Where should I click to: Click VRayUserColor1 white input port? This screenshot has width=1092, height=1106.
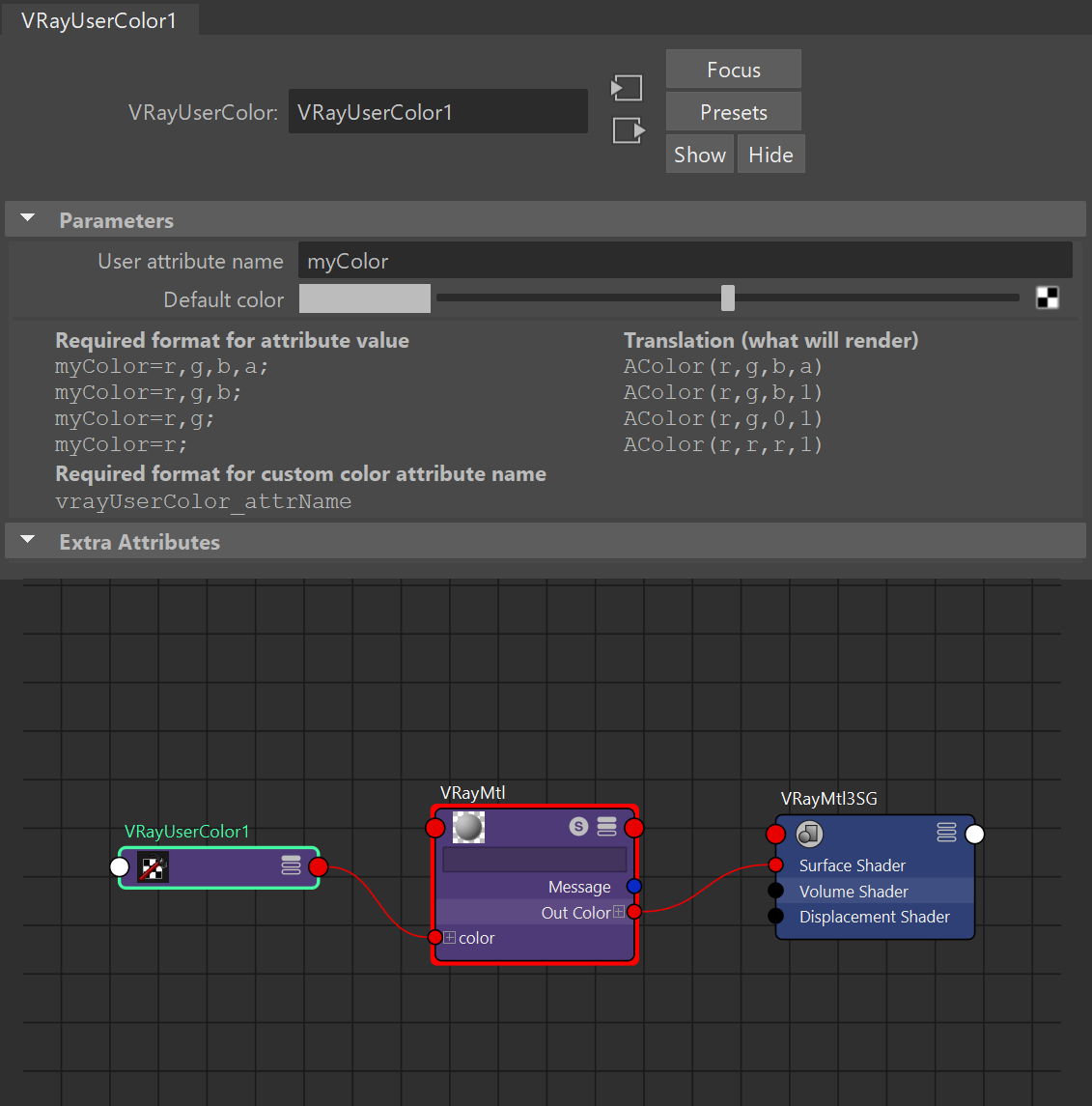[120, 866]
